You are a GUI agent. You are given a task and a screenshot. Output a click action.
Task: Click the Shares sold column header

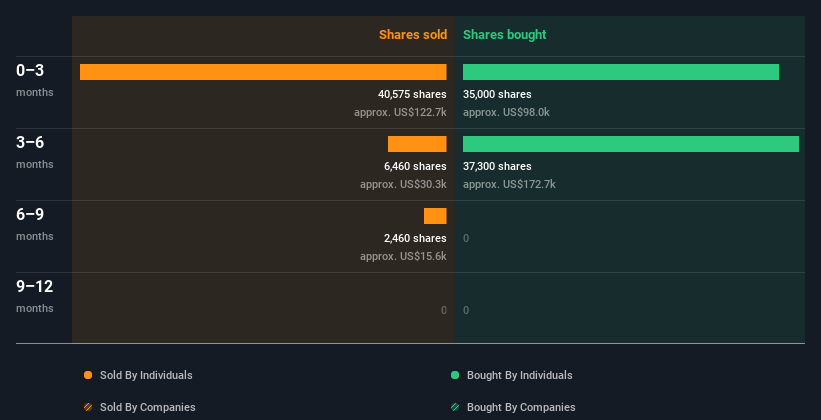tap(413, 35)
